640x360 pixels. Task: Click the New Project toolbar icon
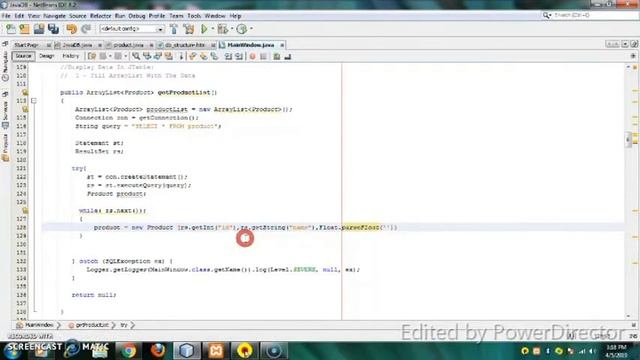(x=25, y=29)
